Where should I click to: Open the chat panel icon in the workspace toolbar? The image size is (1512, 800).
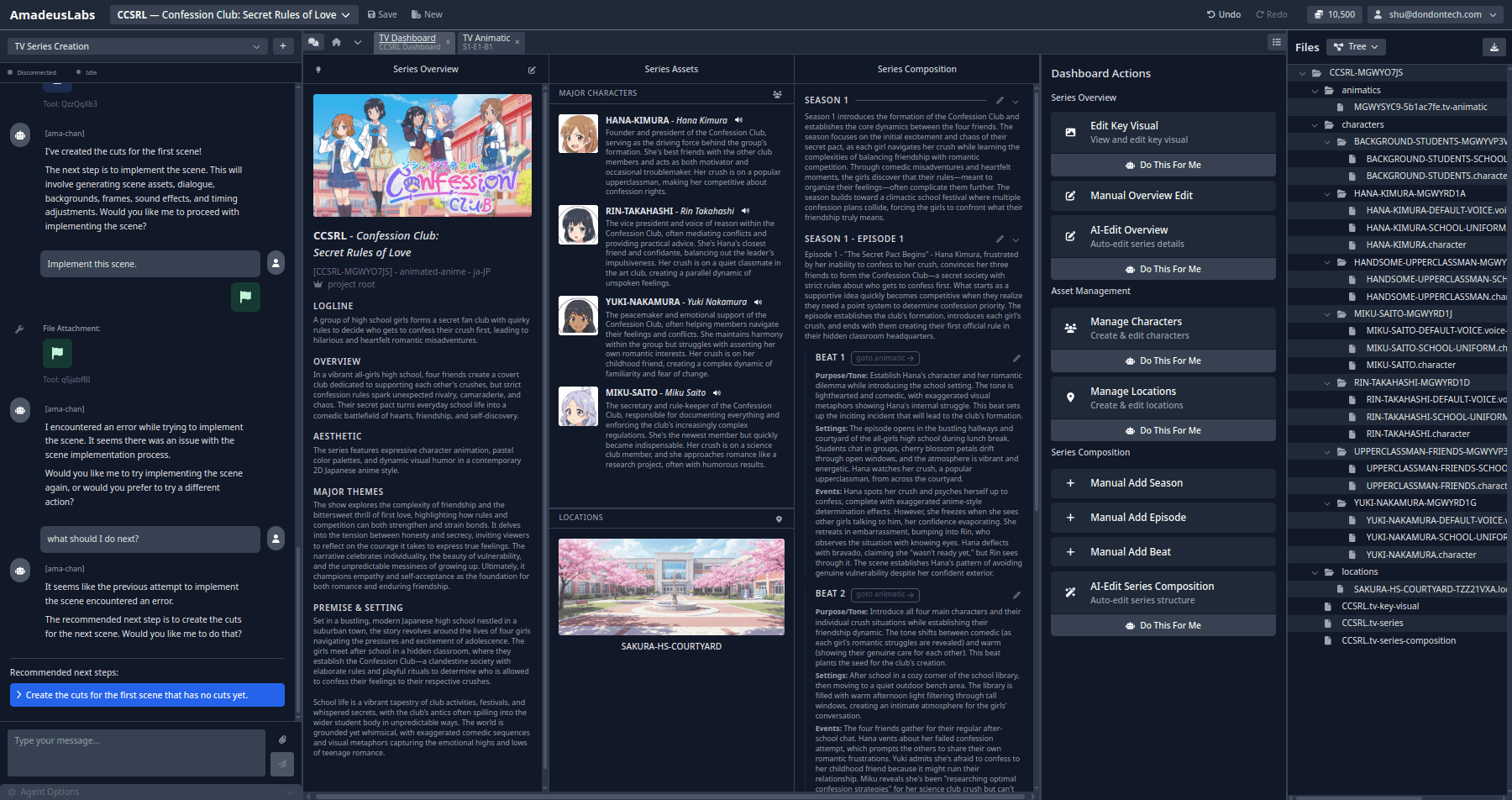click(314, 40)
